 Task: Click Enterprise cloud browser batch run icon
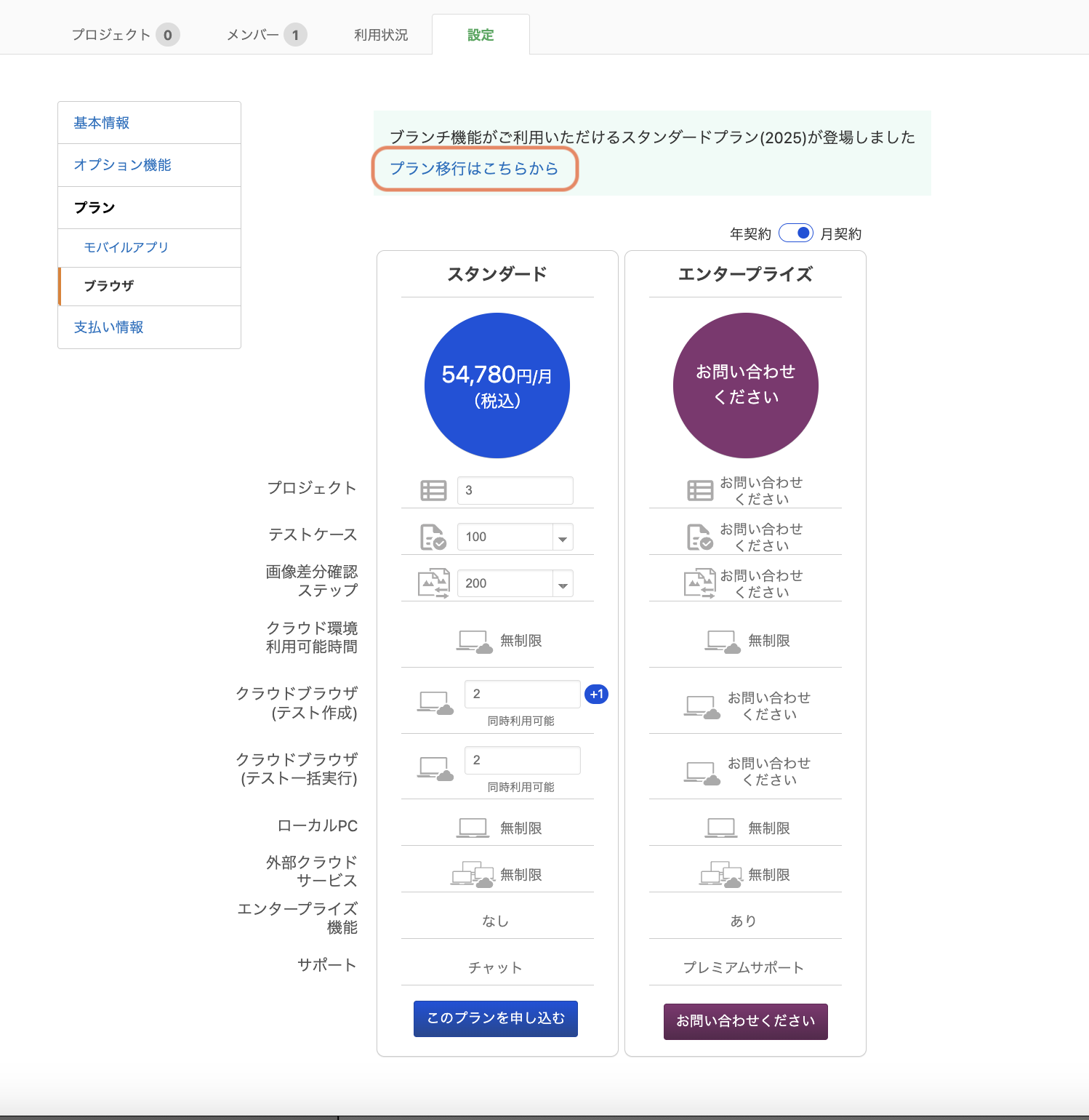pos(702,773)
